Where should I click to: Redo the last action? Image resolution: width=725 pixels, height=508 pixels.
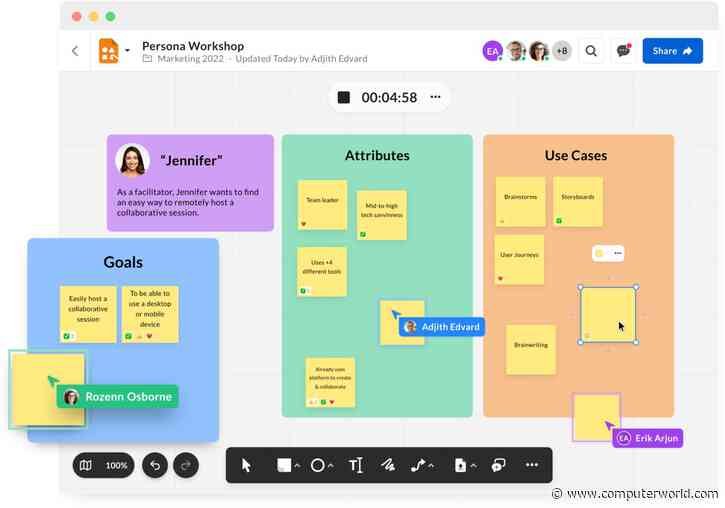coord(186,465)
